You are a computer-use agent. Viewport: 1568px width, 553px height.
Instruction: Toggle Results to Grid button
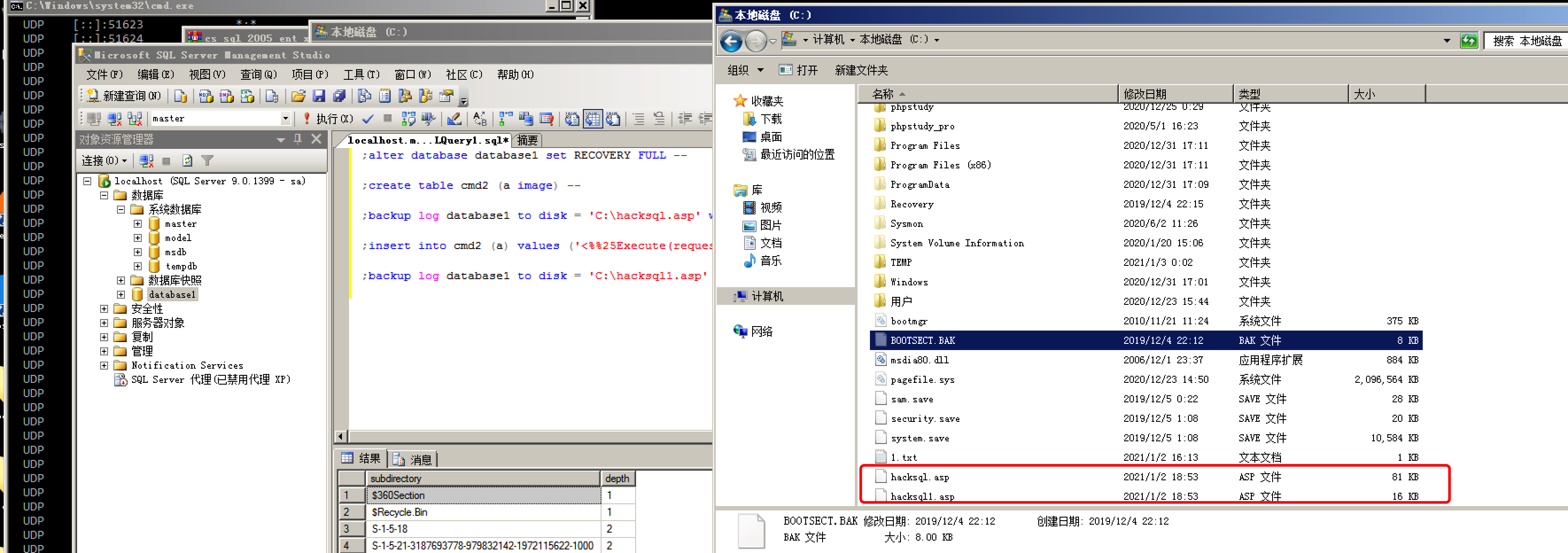tap(592, 119)
